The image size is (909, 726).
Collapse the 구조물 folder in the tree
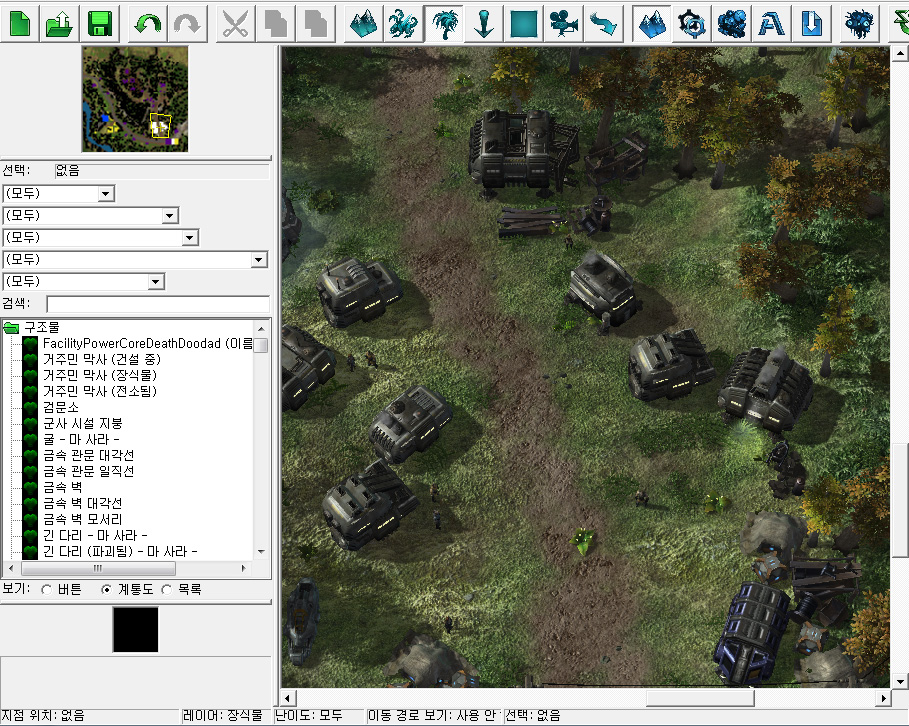point(11,328)
